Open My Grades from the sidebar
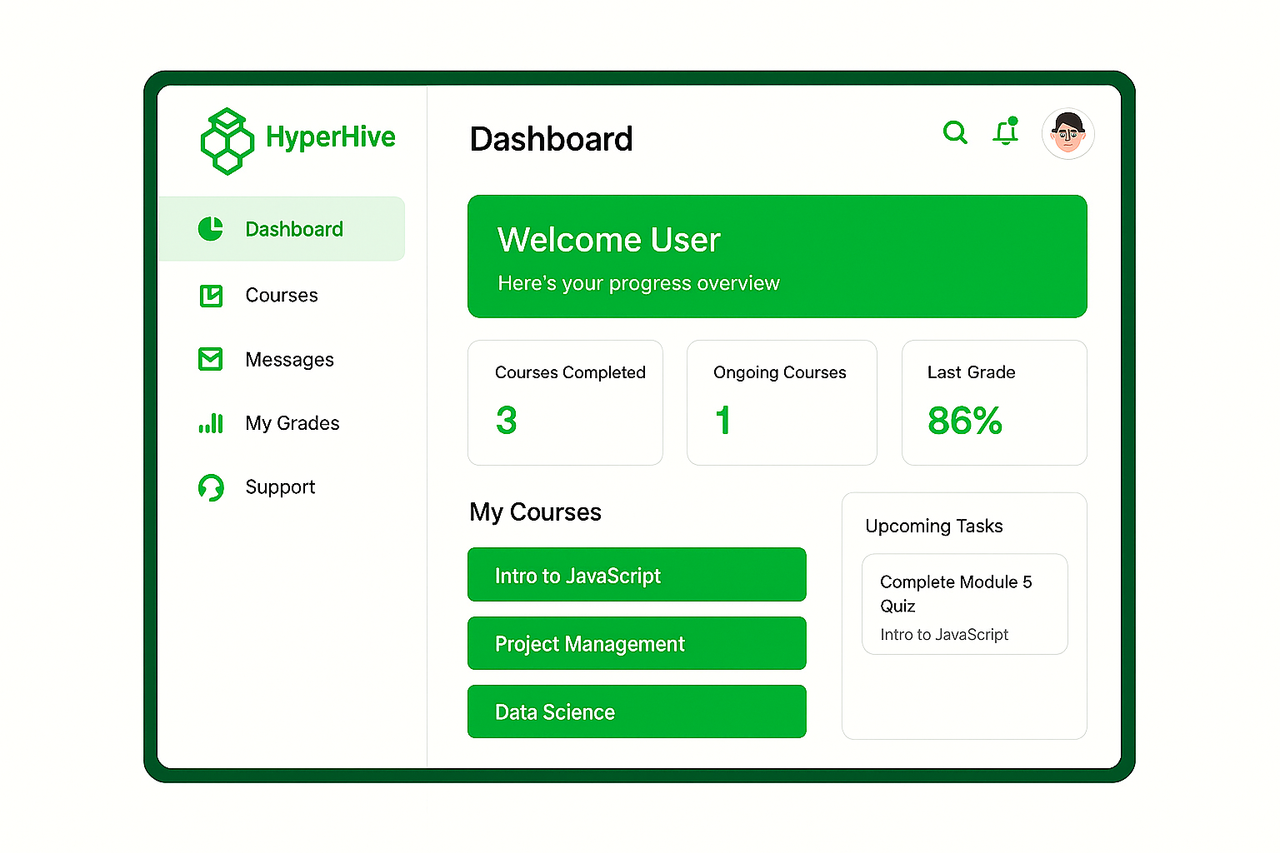 point(292,423)
